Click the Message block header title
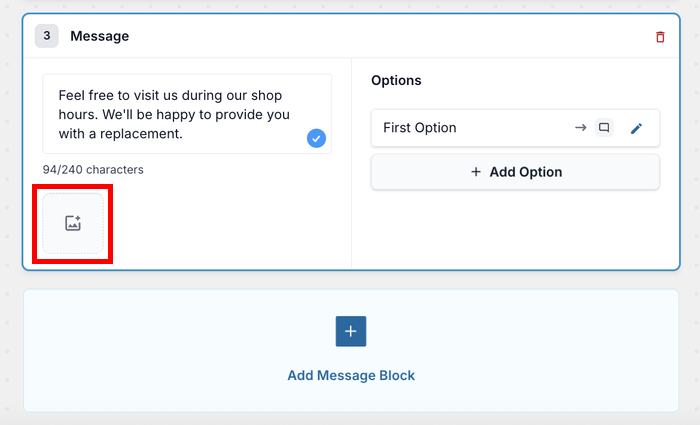The width and height of the screenshot is (700, 425). (x=99, y=36)
